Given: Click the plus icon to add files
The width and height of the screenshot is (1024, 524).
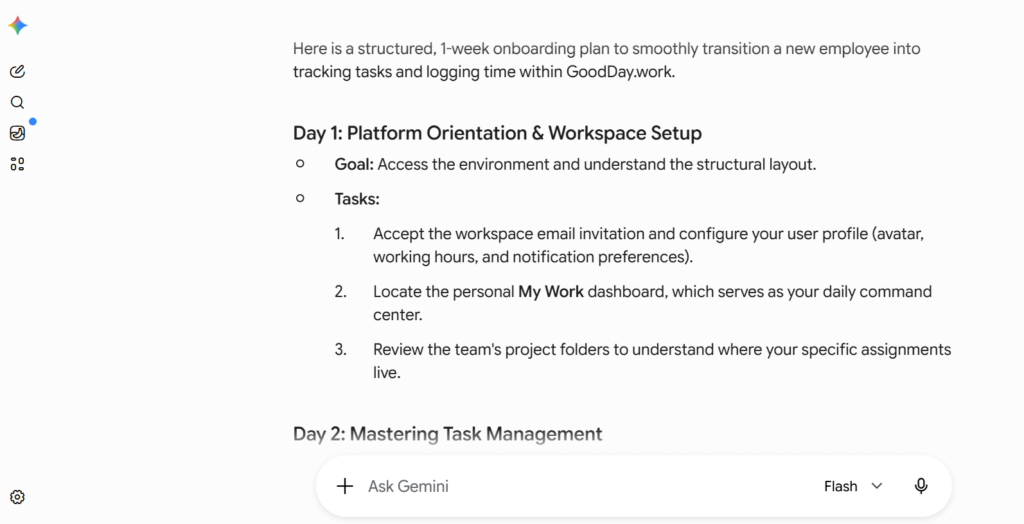Looking at the screenshot, I should 345,486.
